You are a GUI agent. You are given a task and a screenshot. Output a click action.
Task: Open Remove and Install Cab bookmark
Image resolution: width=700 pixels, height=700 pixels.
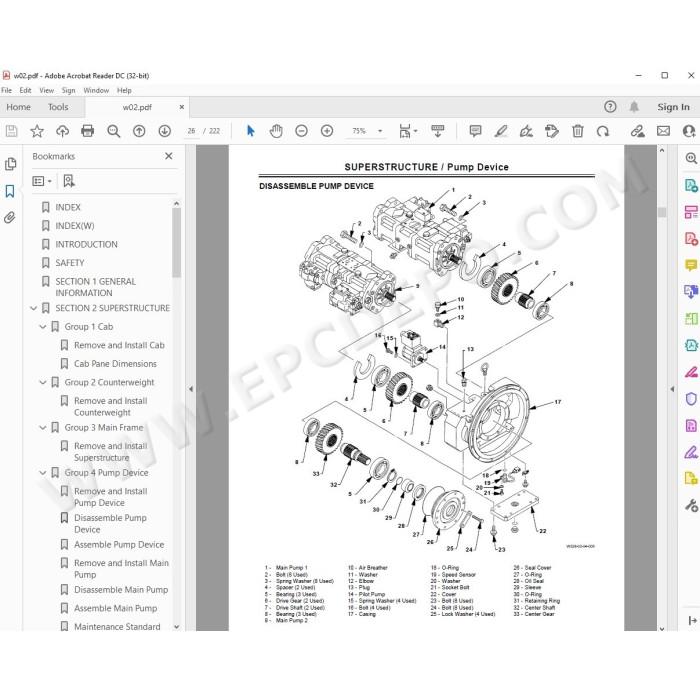click(119, 346)
